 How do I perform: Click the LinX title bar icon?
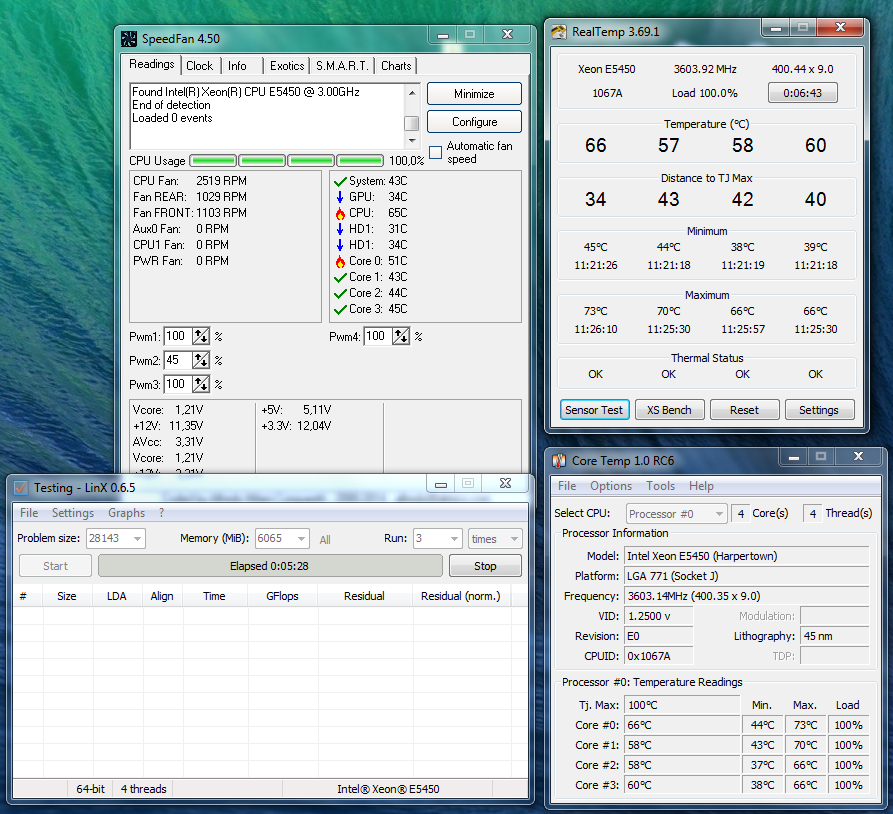click(21, 488)
